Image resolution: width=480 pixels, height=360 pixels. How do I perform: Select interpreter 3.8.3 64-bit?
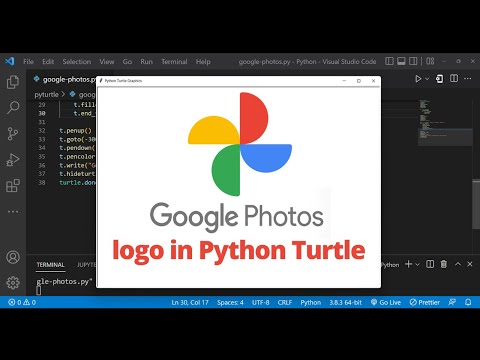tap(346, 302)
